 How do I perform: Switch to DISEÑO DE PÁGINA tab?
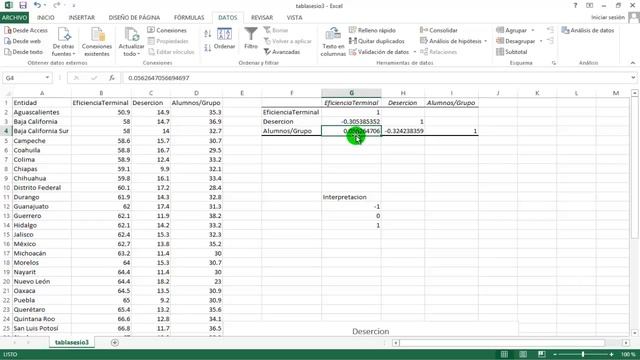(134, 18)
